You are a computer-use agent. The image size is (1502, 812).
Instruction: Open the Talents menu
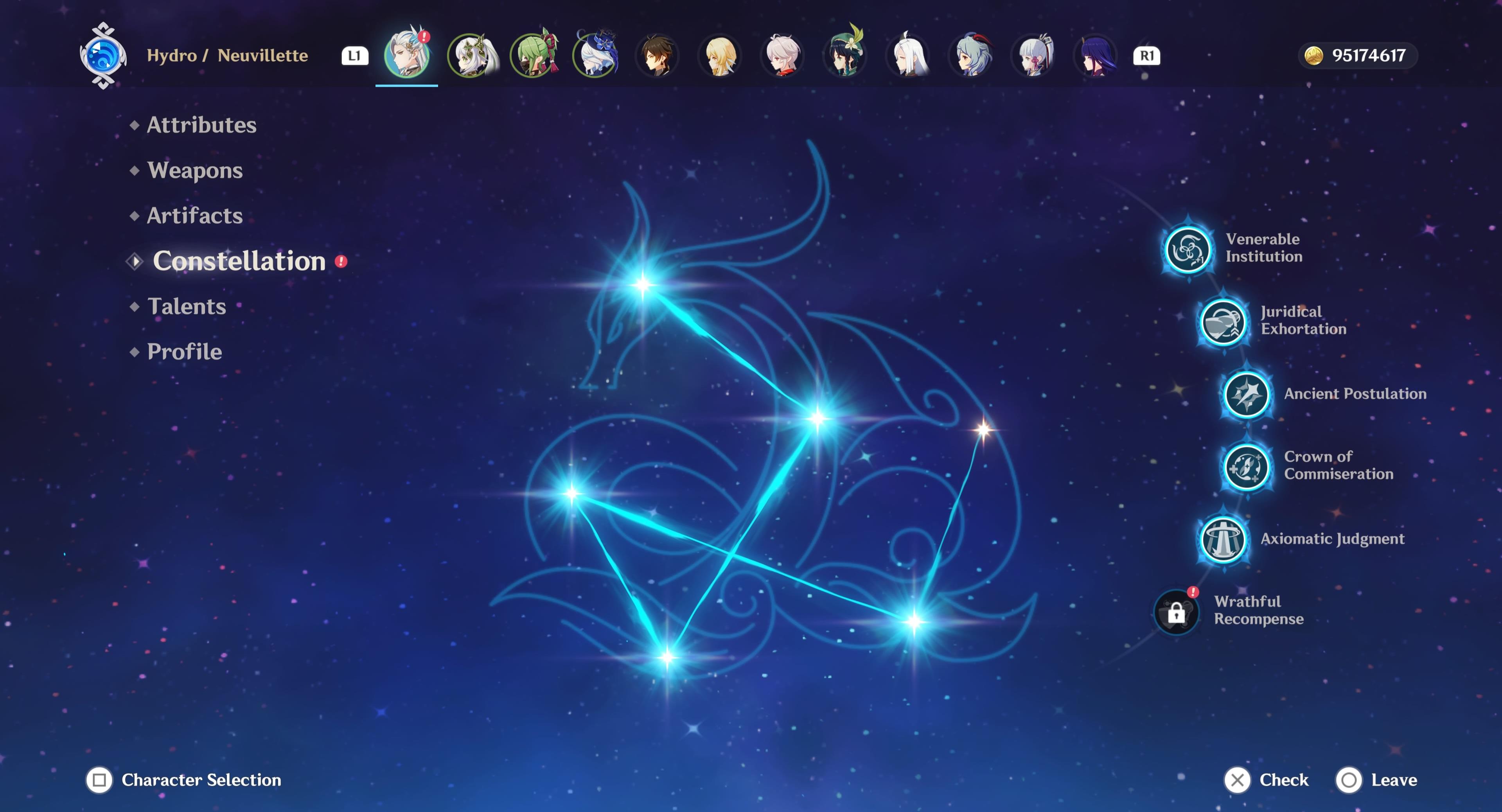(x=187, y=307)
